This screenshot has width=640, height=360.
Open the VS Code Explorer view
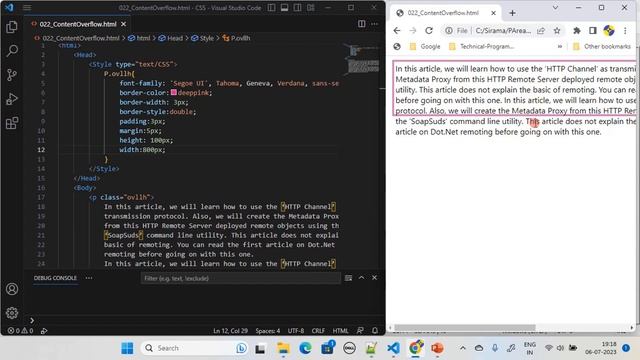point(12,27)
